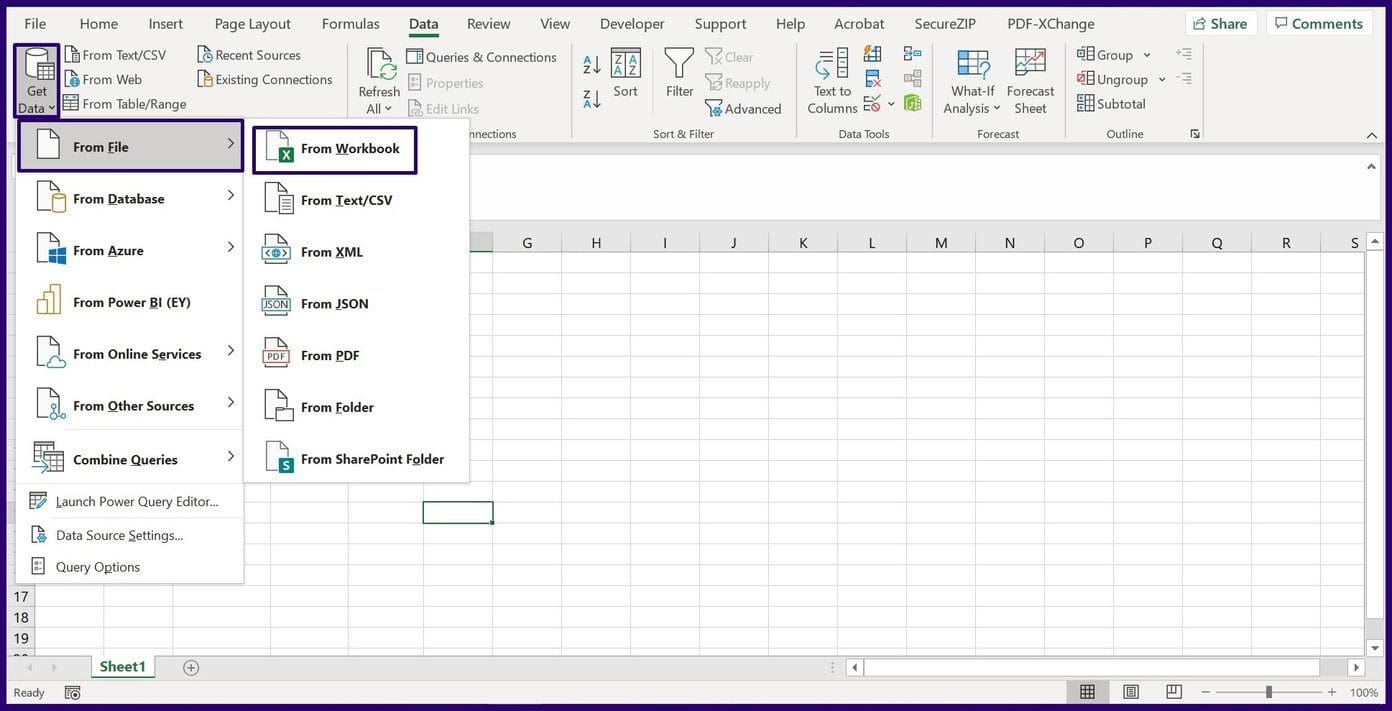Click the Subtotal button

(x=1112, y=103)
